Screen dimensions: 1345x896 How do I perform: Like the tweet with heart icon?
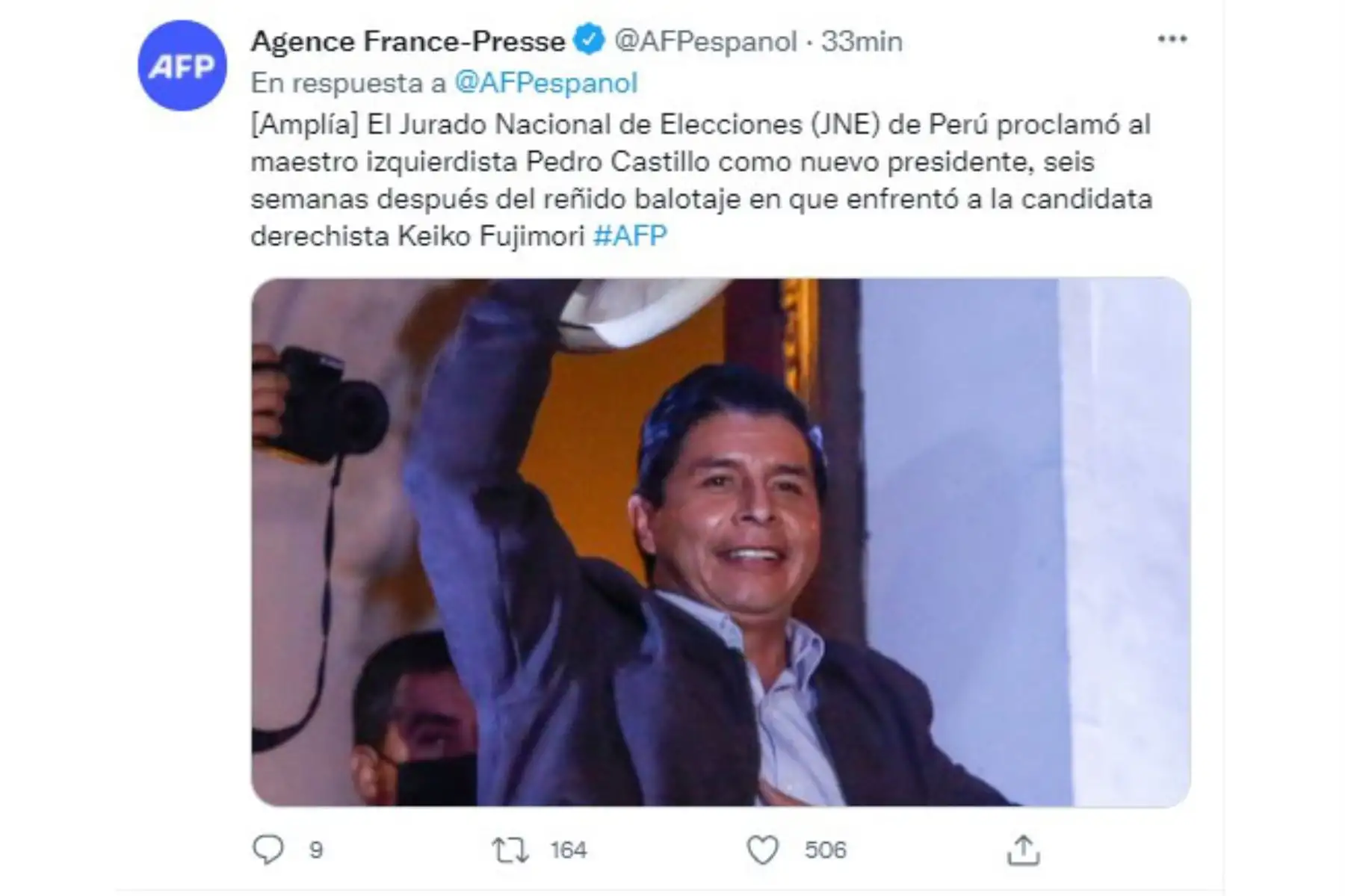coord(763,850)
